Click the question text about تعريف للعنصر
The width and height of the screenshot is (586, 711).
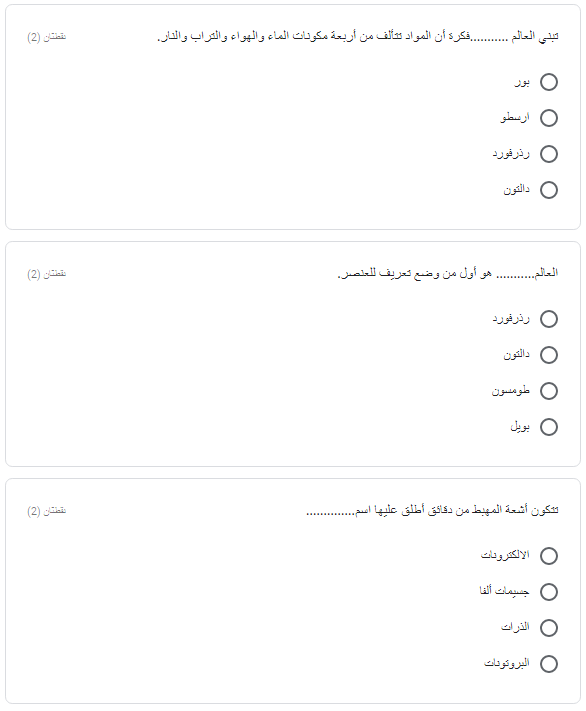448,273
